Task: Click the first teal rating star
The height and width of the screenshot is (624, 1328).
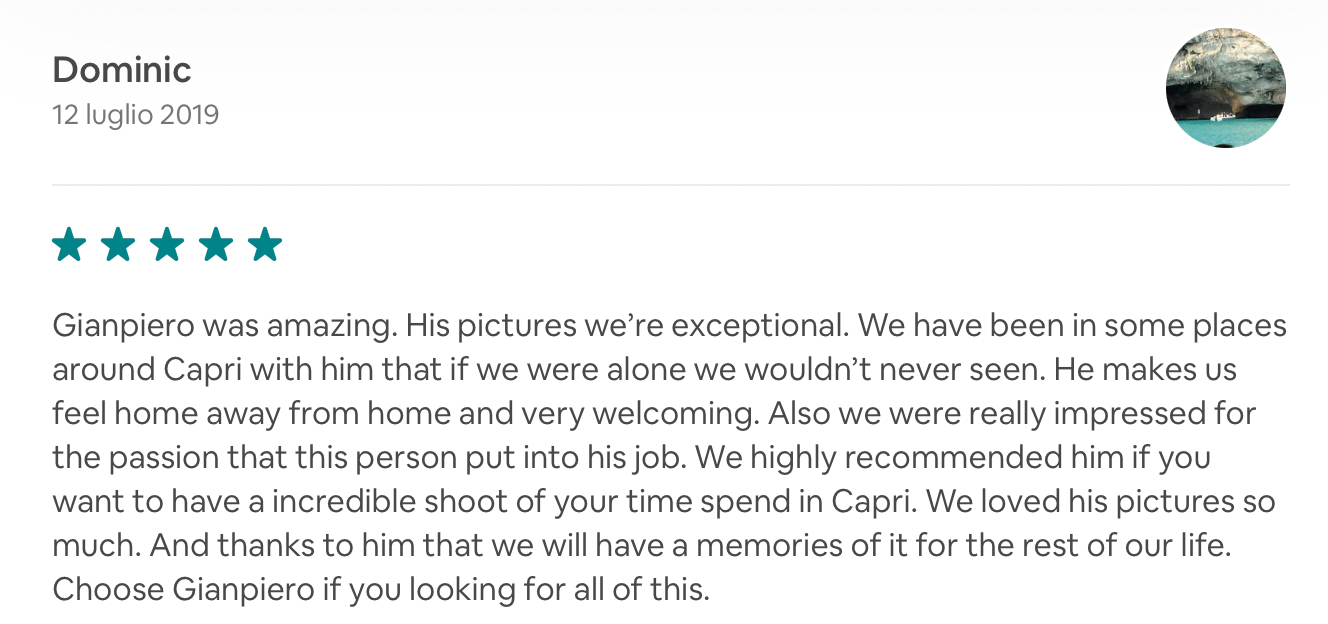Action: tap(69, 244)
